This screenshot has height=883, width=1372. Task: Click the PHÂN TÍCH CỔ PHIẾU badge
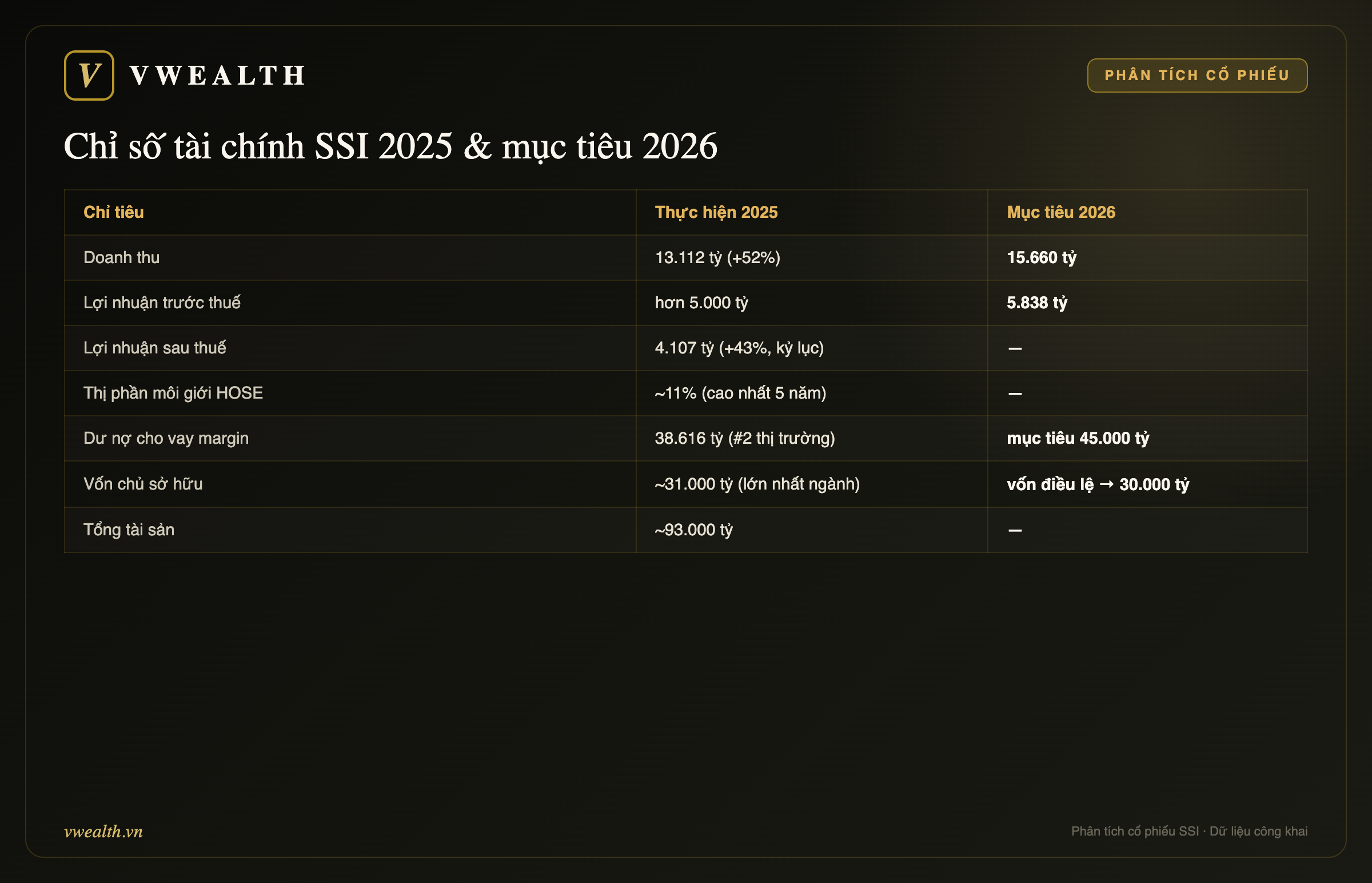point(1196,75)
